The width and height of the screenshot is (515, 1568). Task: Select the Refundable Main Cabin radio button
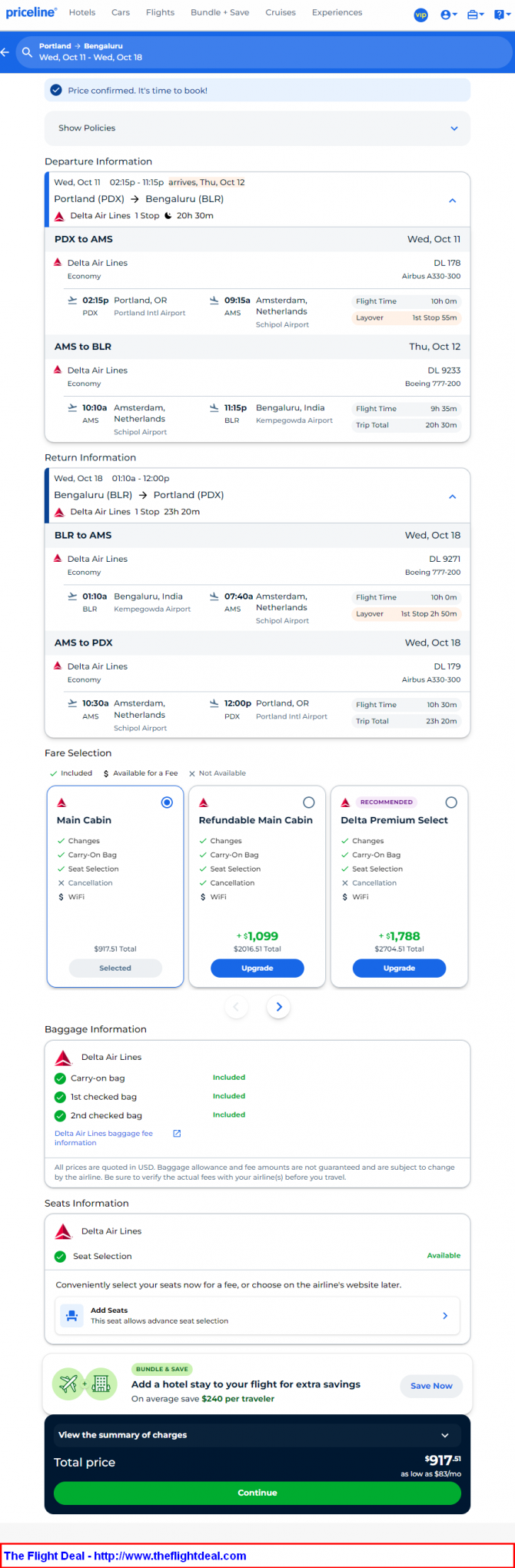coord(309,802)
